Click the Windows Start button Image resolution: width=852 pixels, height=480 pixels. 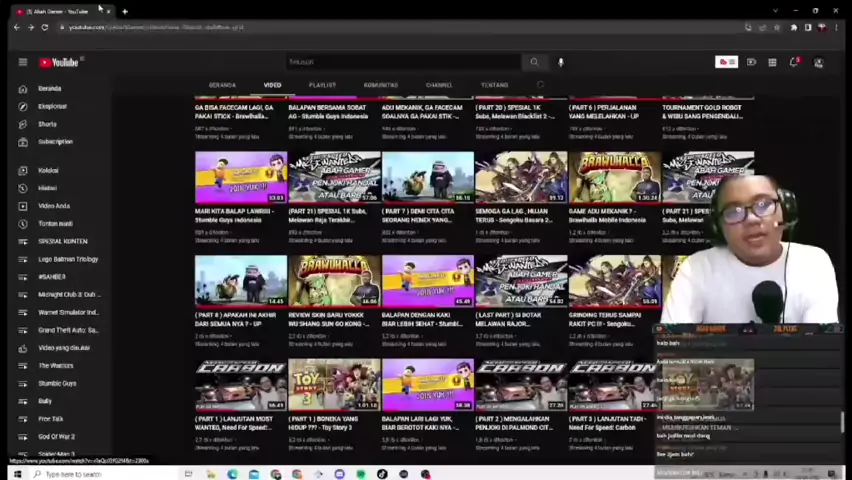(17, 474)
